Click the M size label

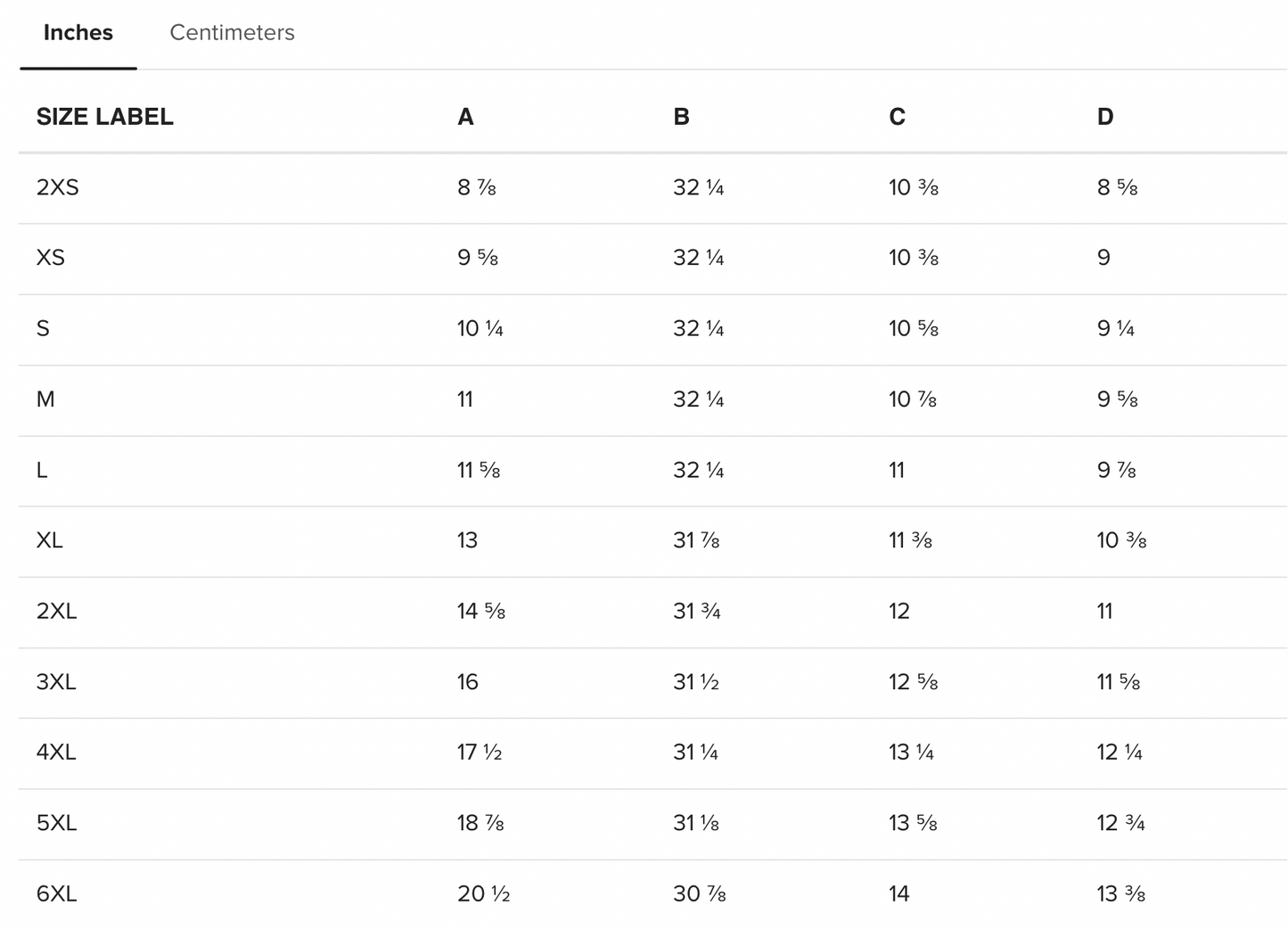click(45, 399)
